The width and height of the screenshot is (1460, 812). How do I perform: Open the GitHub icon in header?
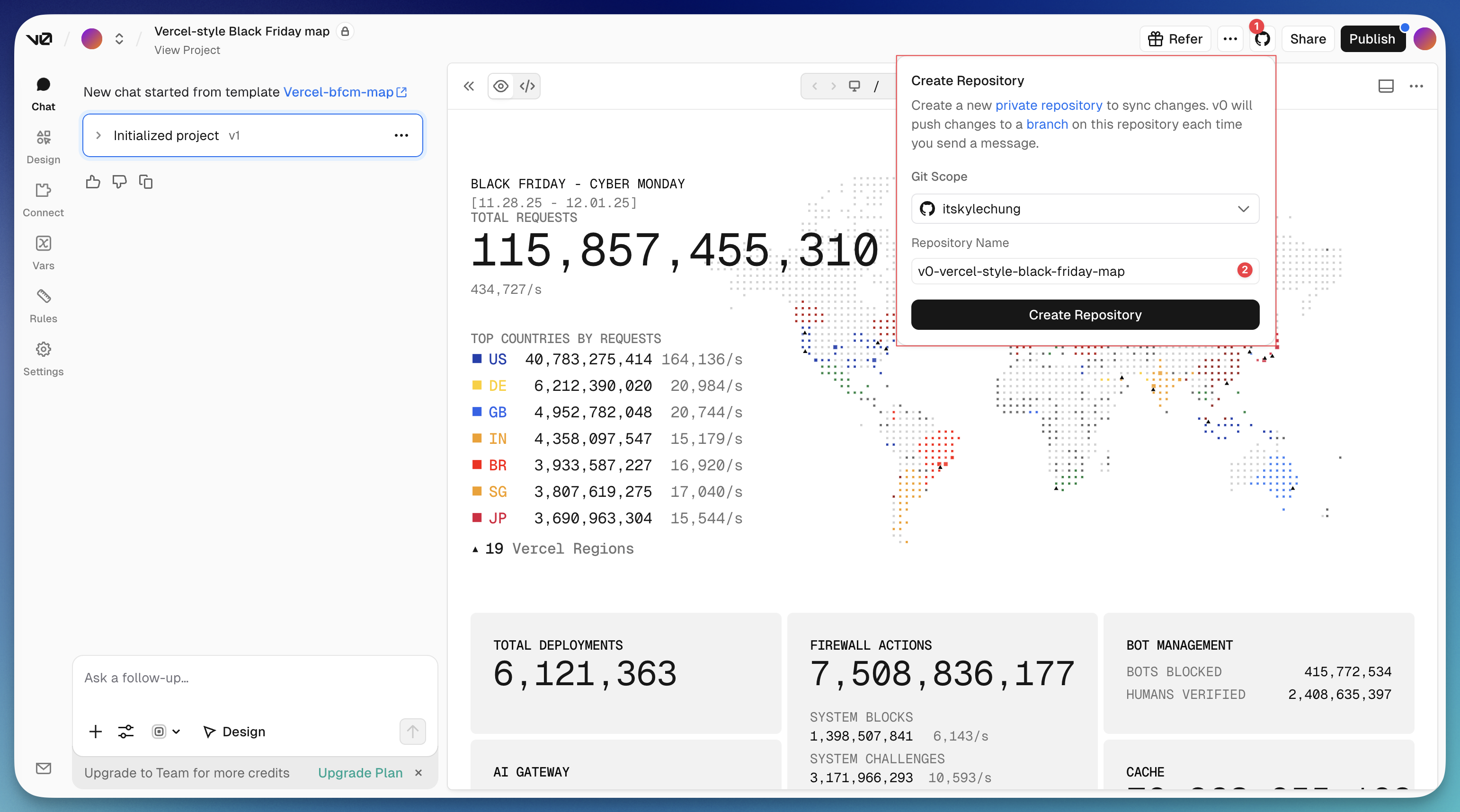(1262, 39)
